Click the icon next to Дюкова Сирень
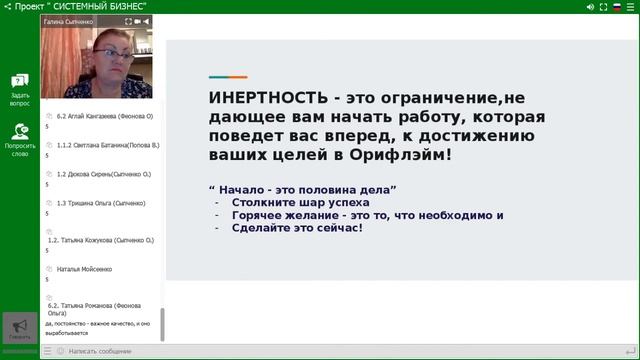 tap(49, 174)
